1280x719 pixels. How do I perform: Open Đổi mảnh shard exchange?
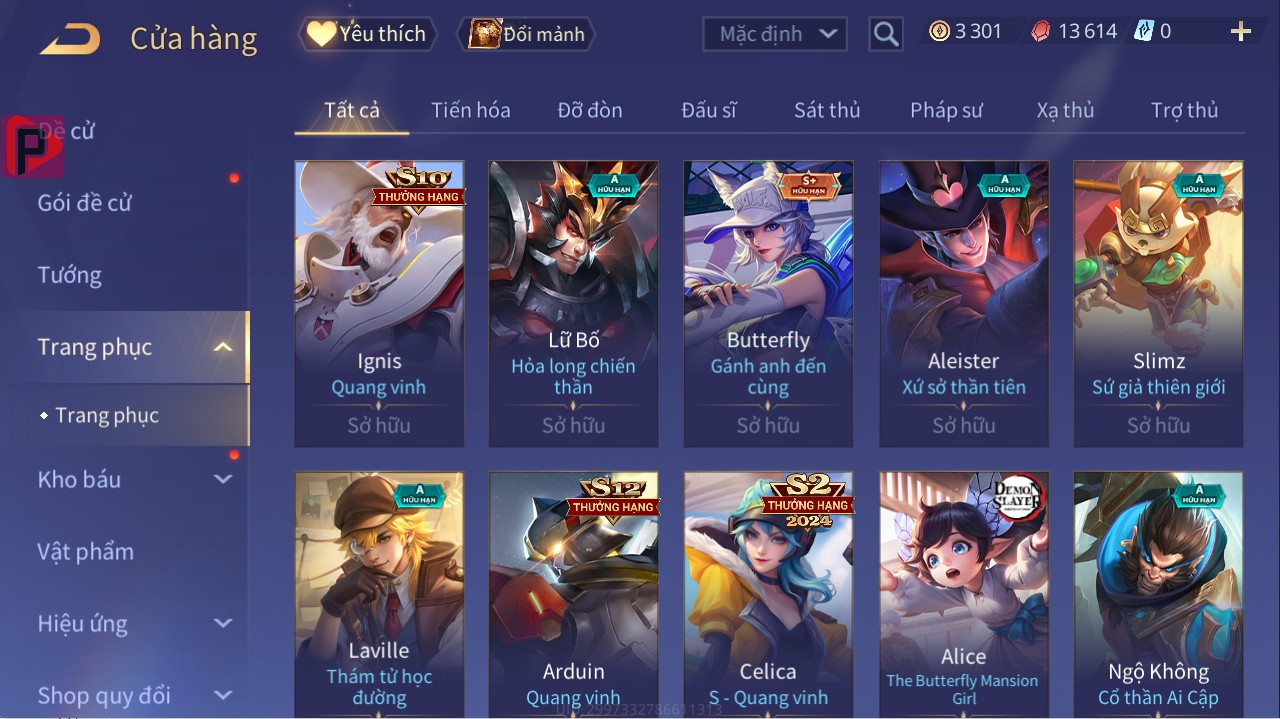pyautogui.click(x=526, y=34)
